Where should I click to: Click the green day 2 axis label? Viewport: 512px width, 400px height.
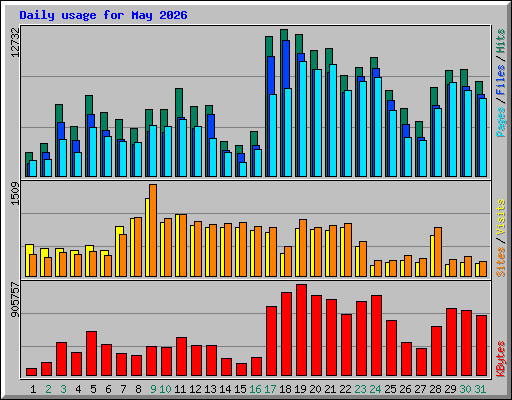click(x=48, y=389)
